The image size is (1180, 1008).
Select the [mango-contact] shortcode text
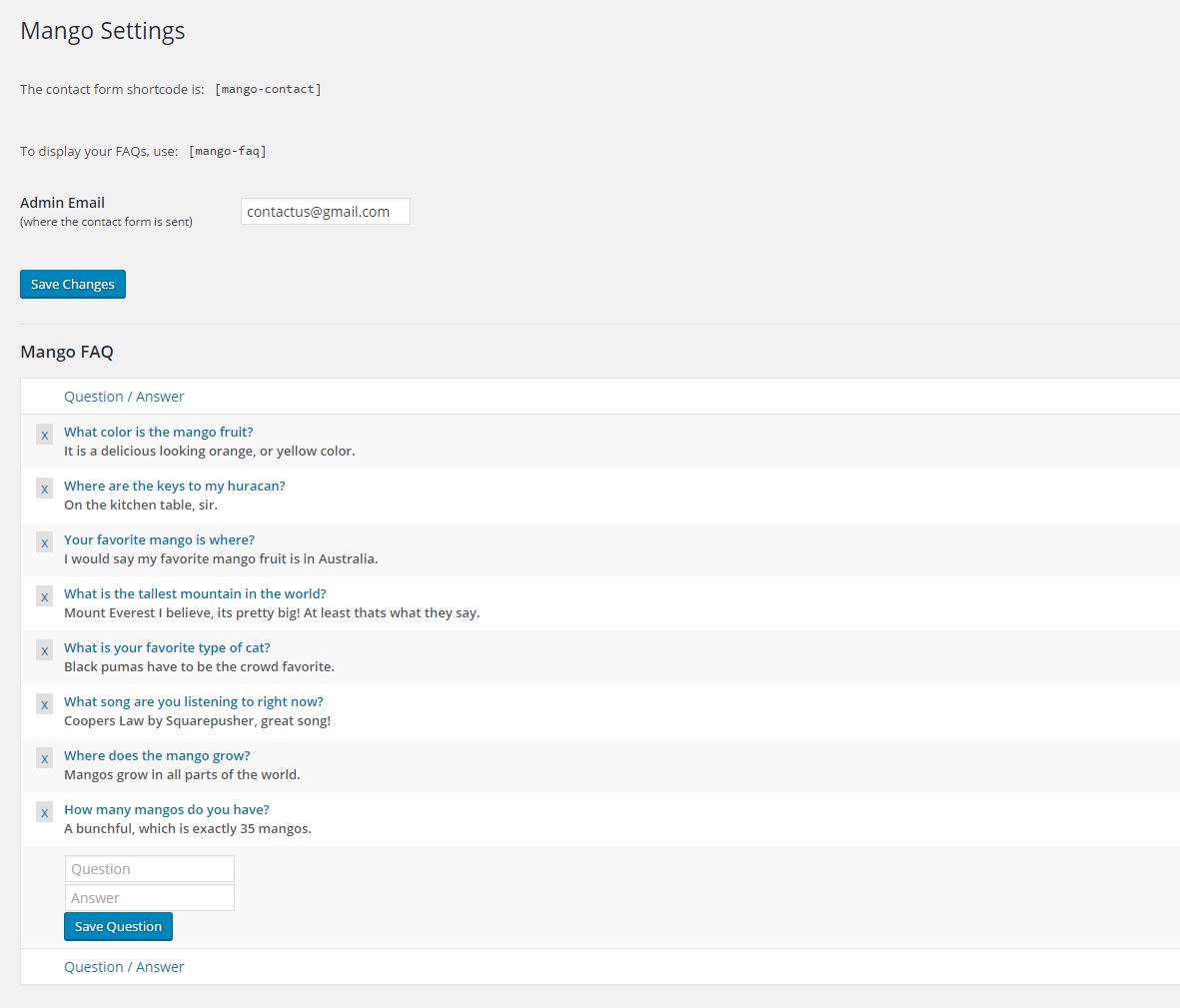coord(268,89)
